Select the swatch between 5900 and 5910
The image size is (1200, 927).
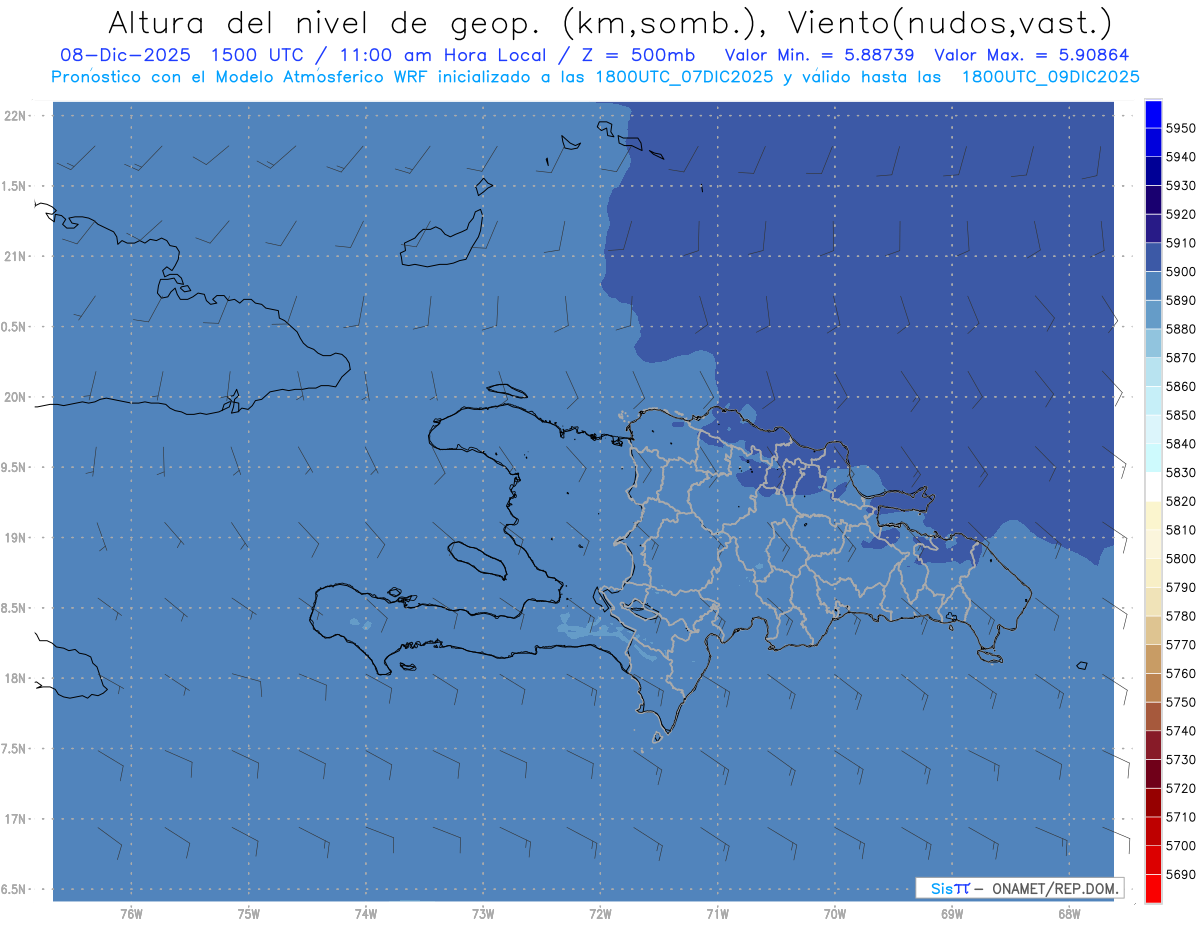tap(1153, 257)
